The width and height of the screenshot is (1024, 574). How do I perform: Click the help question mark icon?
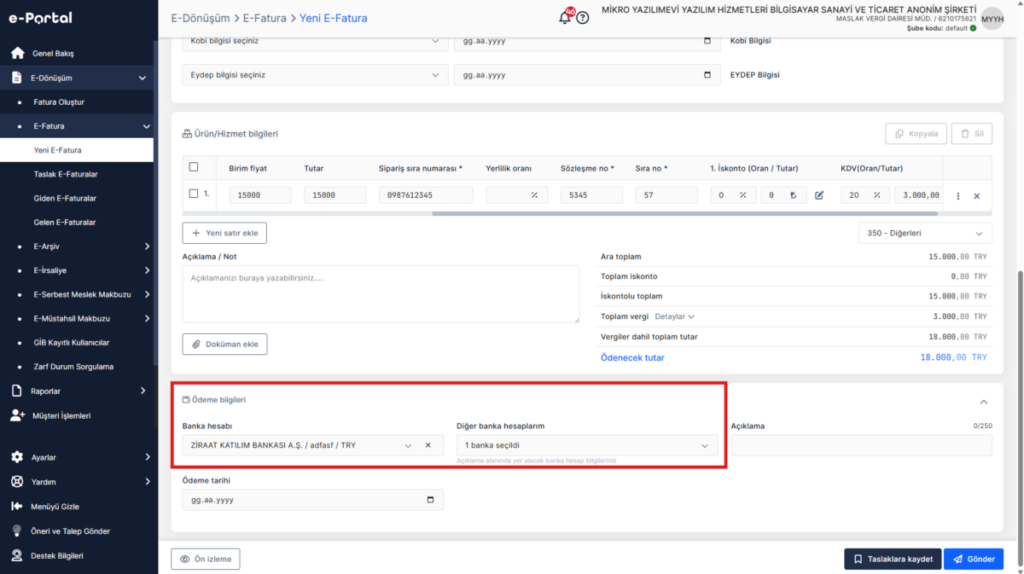click(583, 18)
